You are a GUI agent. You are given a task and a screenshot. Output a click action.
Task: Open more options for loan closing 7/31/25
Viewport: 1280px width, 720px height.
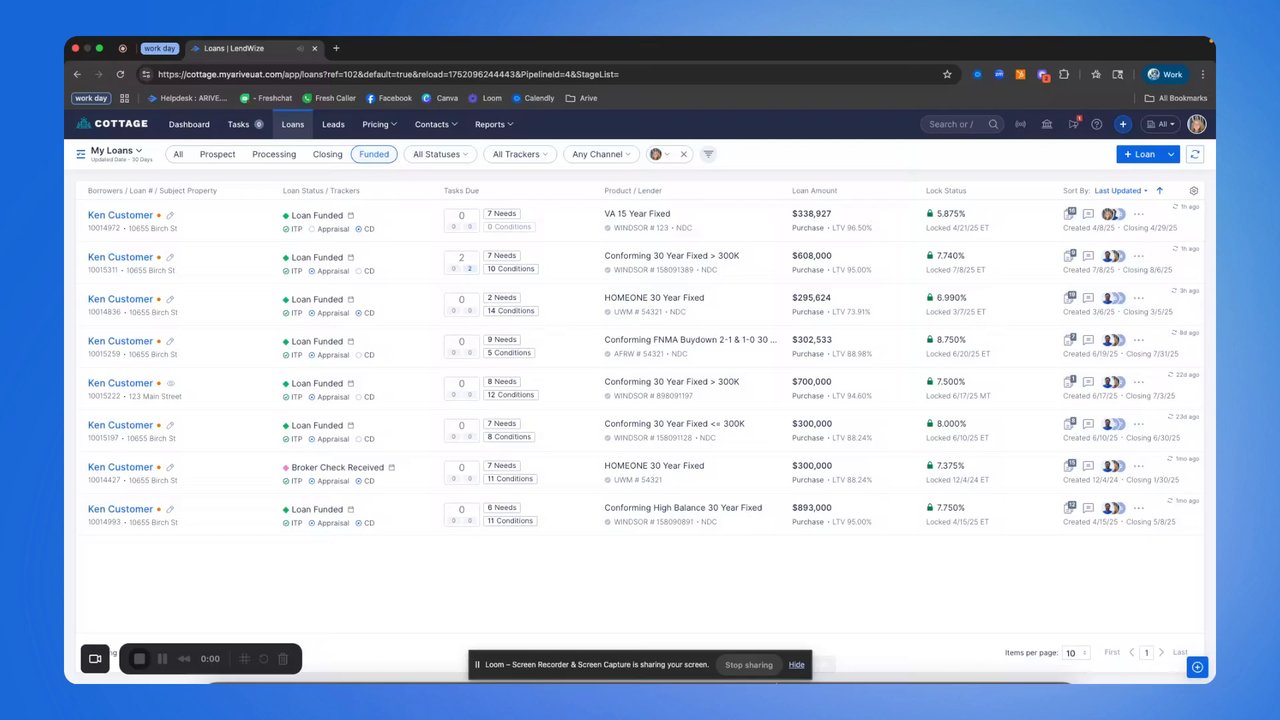point(1139,340)
